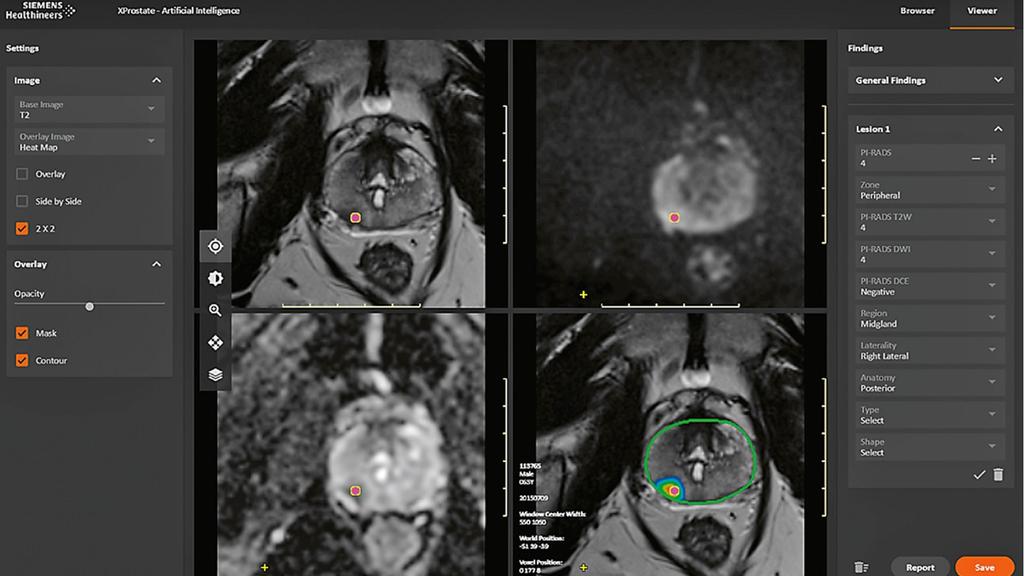Click the Report button
The image size is (1024, 576).
tap(919, 566)
